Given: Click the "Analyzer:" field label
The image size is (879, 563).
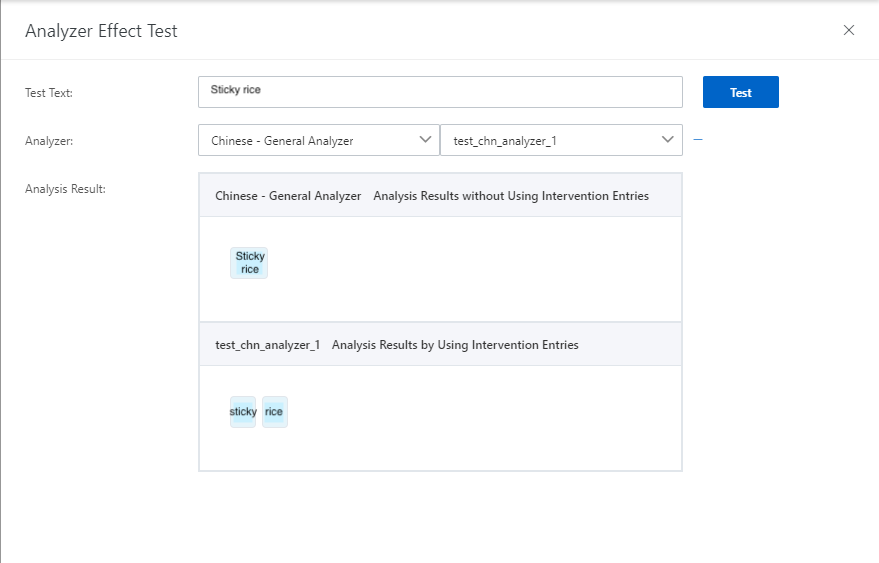Looking at the screenshot, I should [x=49, y=141].
